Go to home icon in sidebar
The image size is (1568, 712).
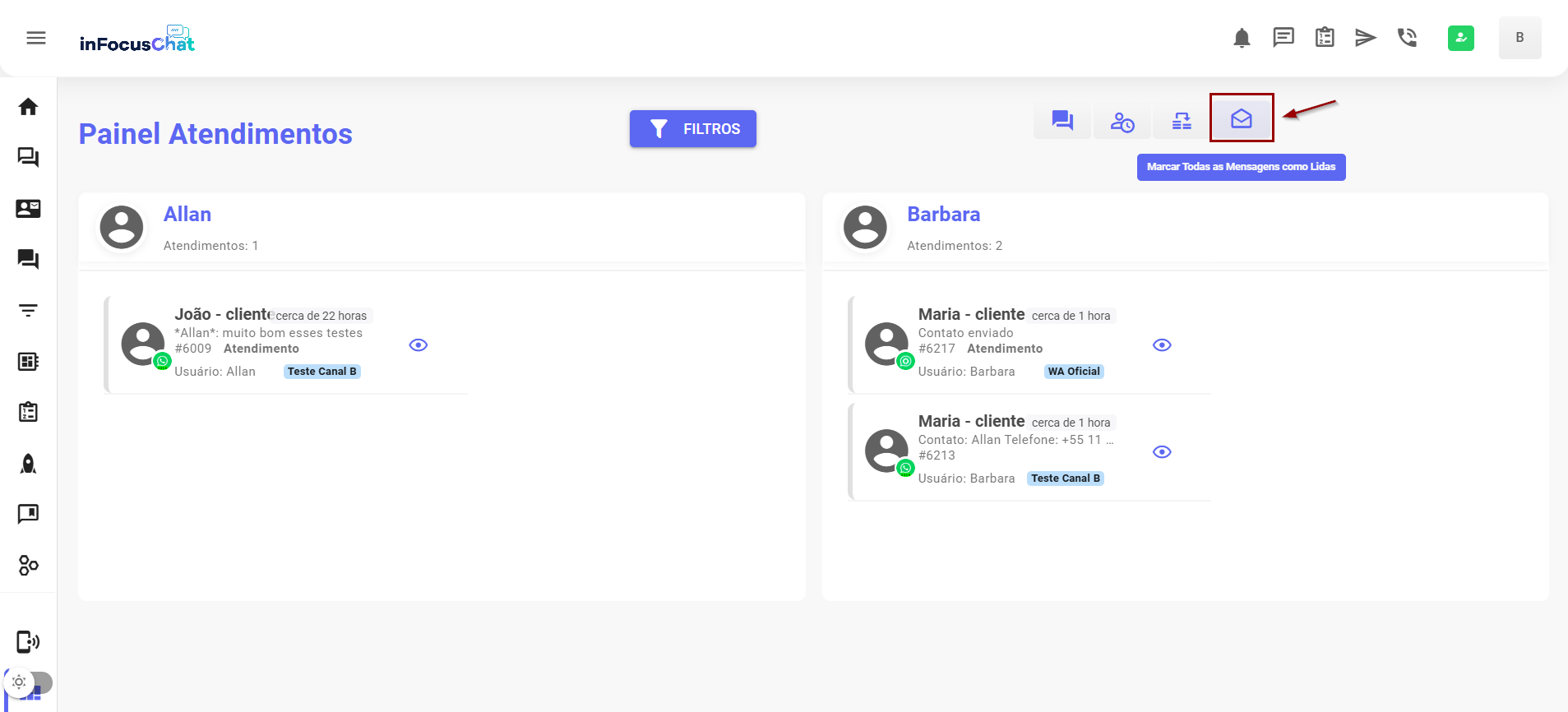pyautogui.click(x=28, y=107)
